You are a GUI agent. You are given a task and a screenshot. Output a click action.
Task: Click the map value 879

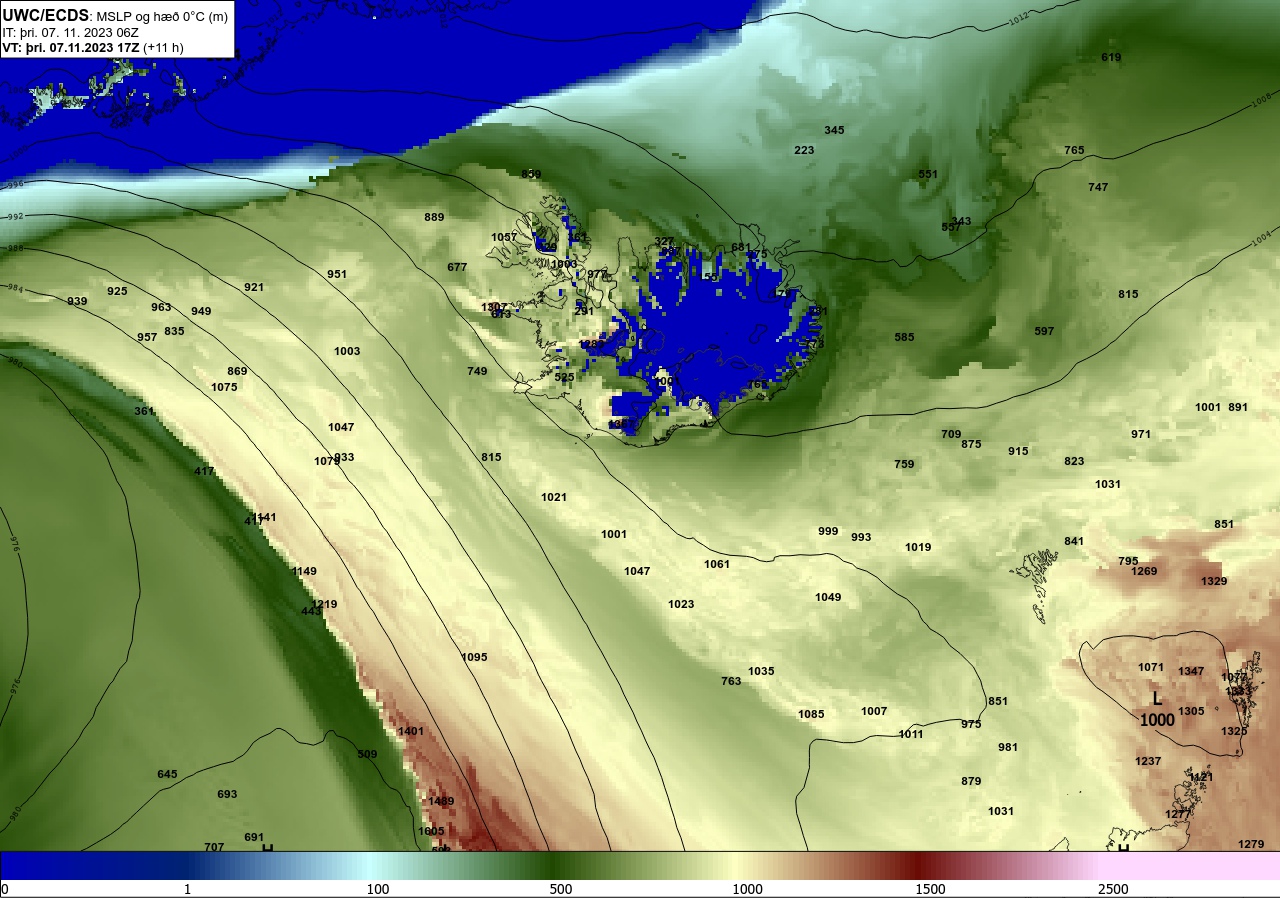coord(971,781)
